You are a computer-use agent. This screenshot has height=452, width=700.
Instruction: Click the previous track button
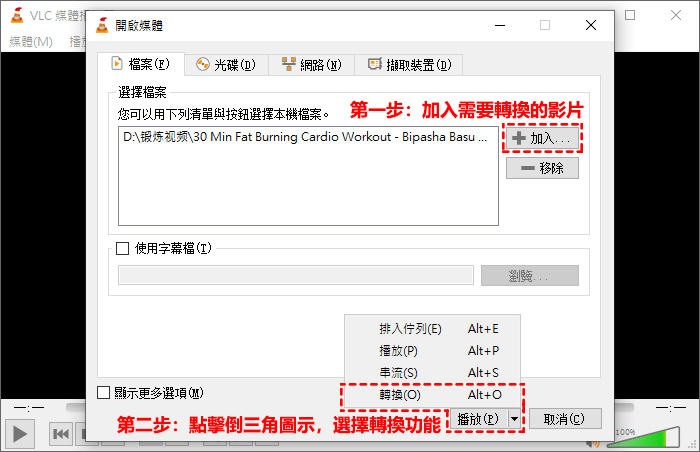[61, 434]
